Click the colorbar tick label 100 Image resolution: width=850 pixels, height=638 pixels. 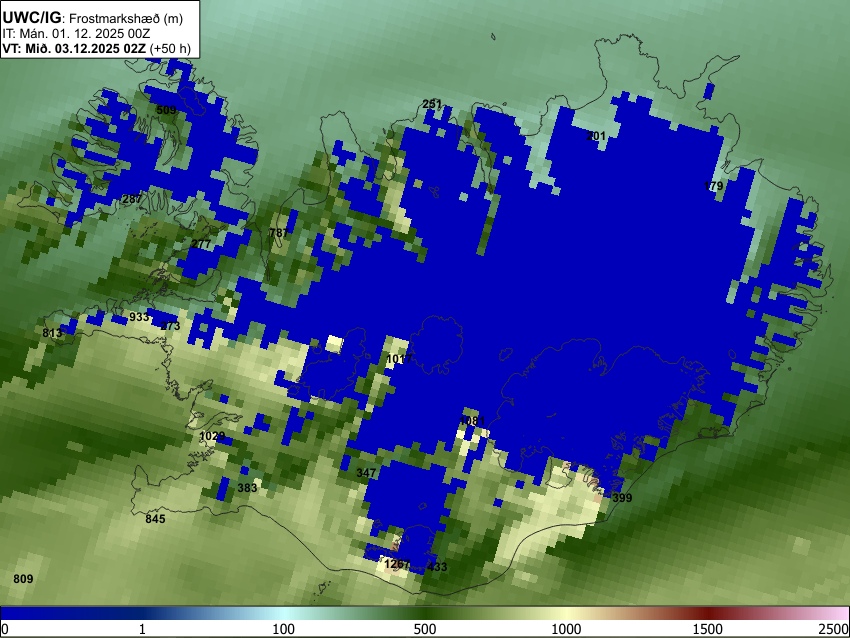[283, 629]
